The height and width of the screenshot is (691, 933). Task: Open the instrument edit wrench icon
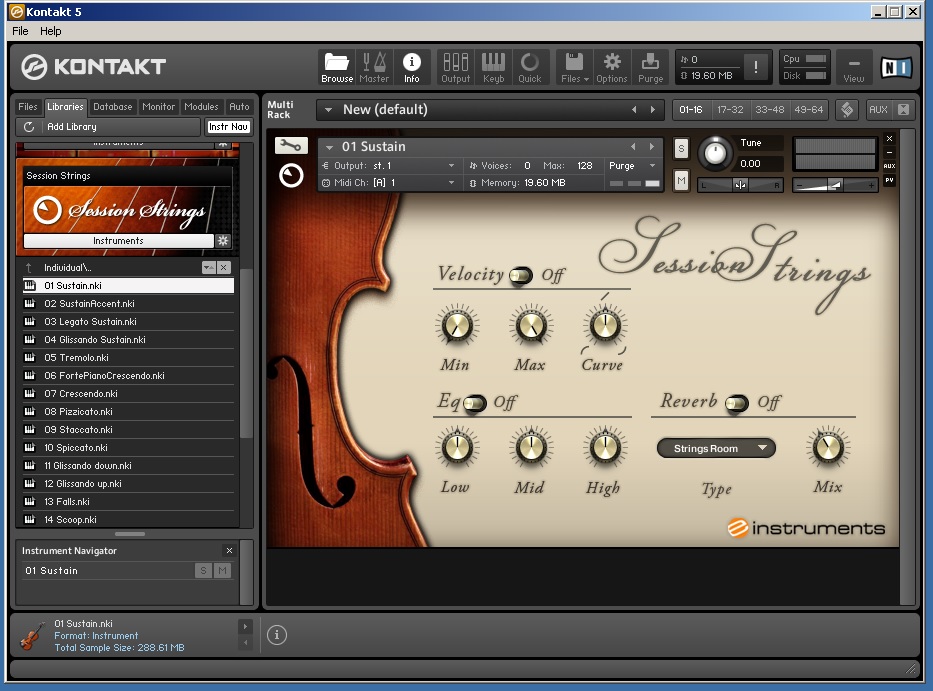click(x=290, y=145)
